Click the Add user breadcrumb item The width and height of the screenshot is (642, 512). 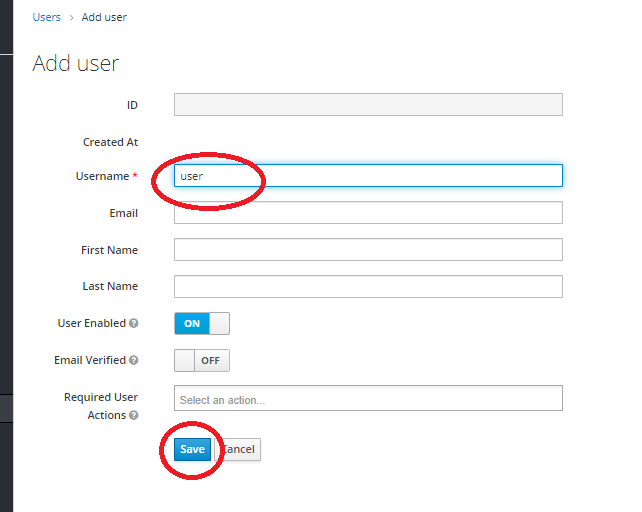104,17
